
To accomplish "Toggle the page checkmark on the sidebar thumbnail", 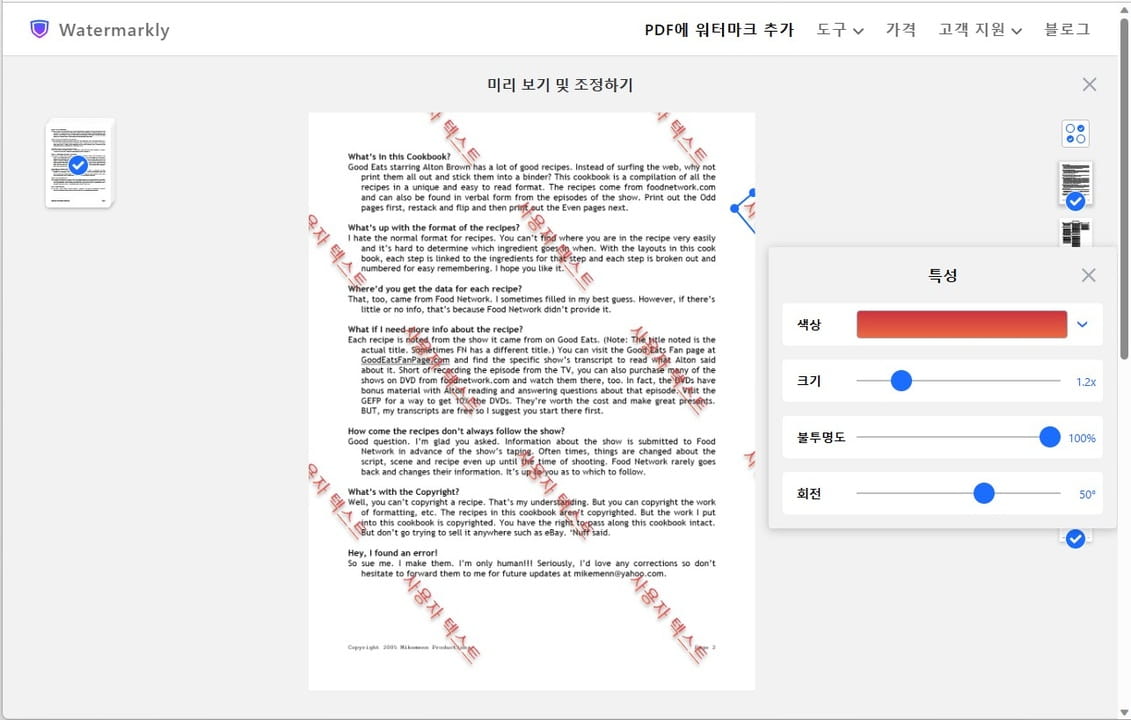I will tap(77, 166).
